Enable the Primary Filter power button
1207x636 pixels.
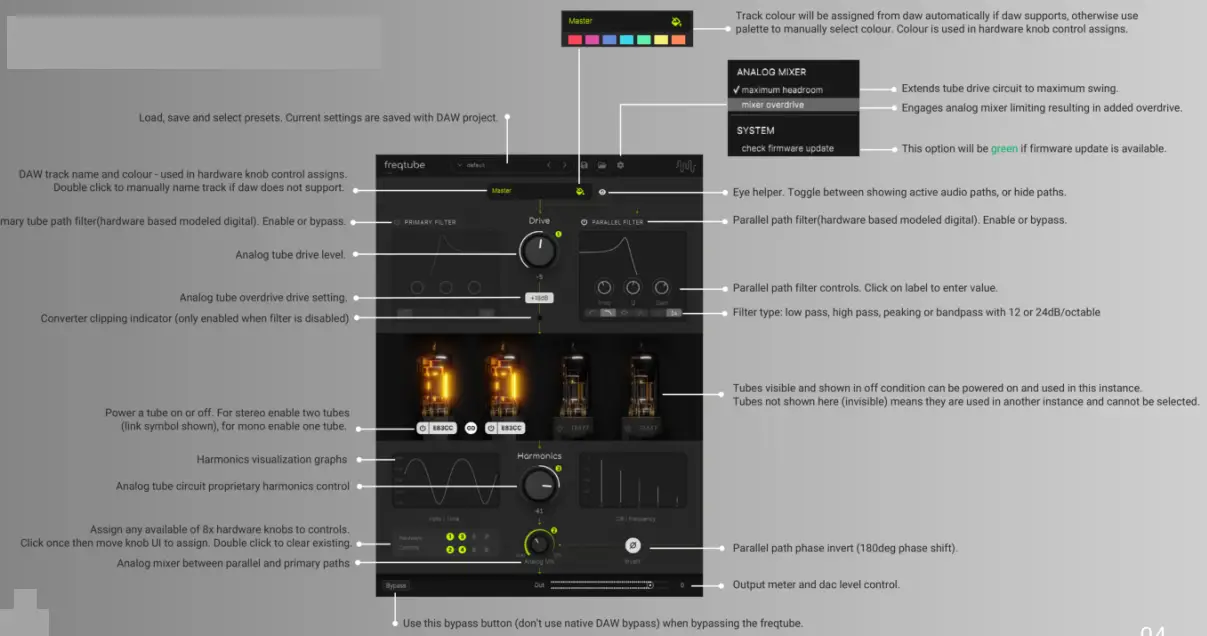(397, 222)
